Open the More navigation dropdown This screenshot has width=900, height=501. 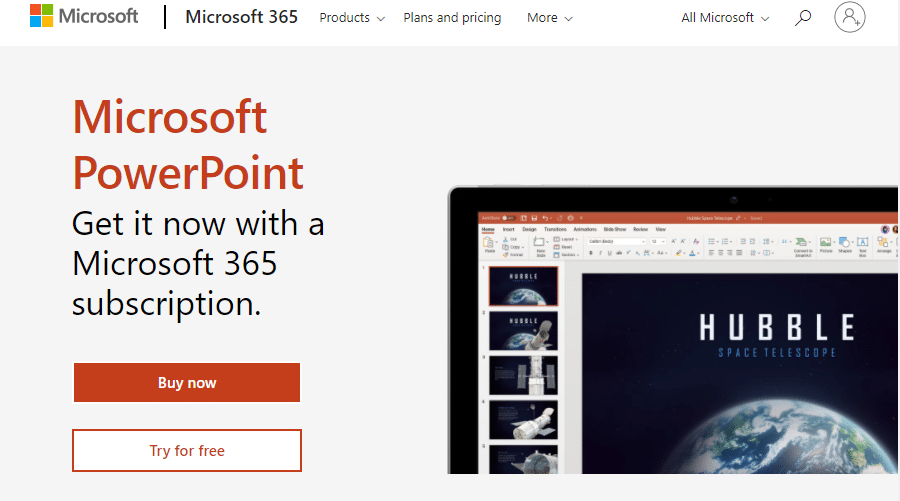click(550, 18)
